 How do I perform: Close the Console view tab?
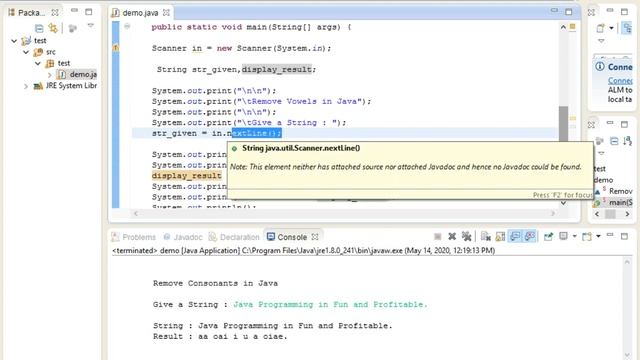point(315,237)
